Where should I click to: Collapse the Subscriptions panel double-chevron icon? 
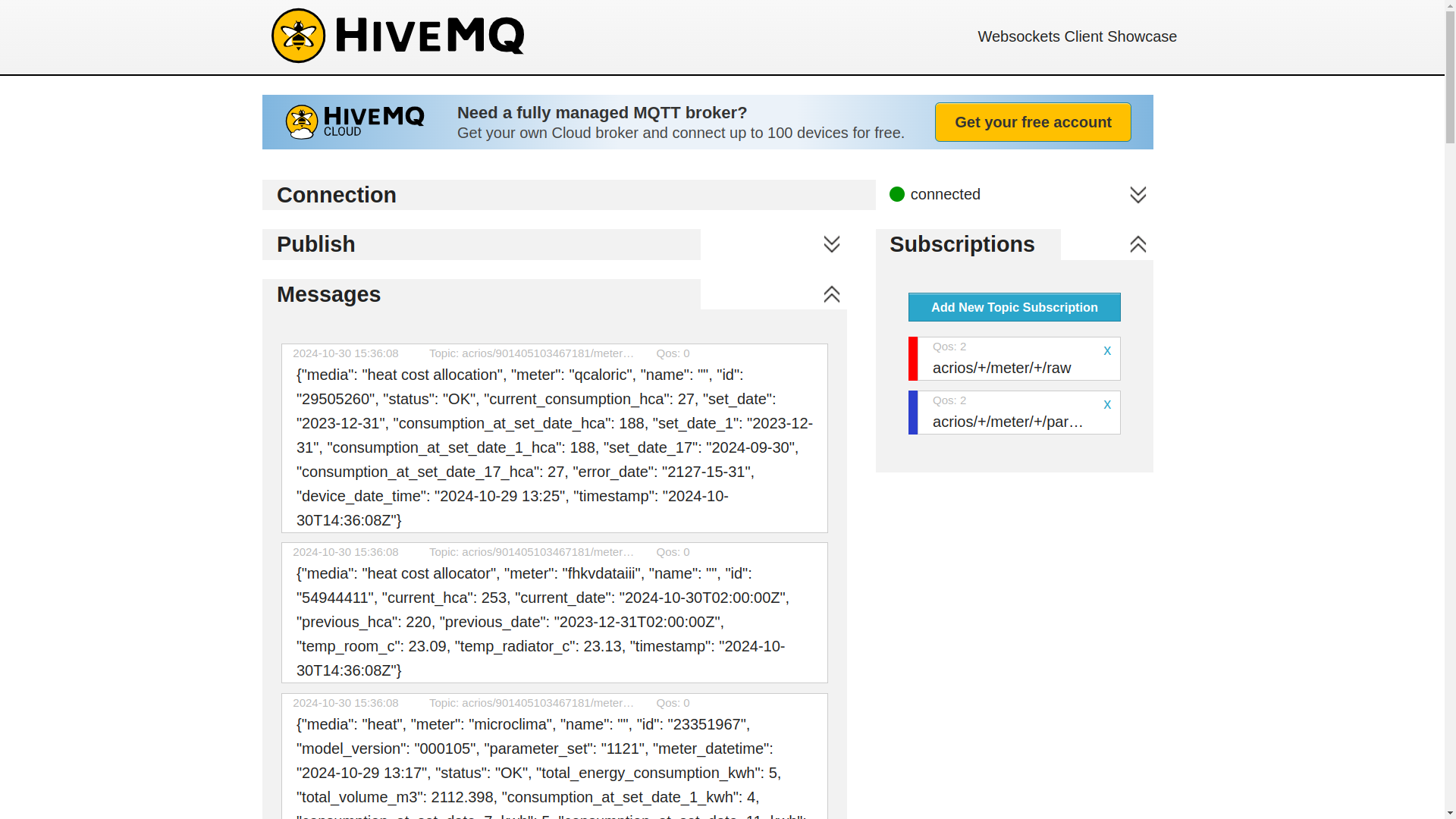1138,244
